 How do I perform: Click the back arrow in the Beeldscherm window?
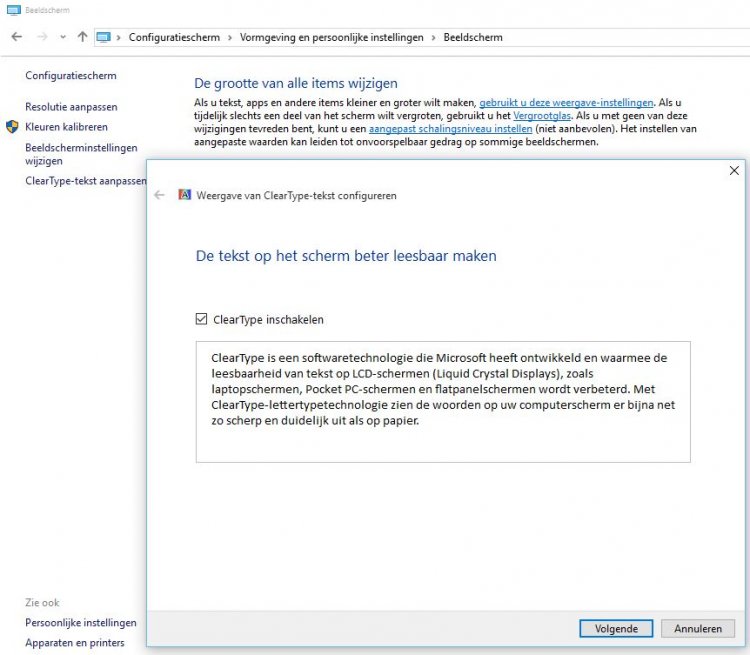click(16, 37)
